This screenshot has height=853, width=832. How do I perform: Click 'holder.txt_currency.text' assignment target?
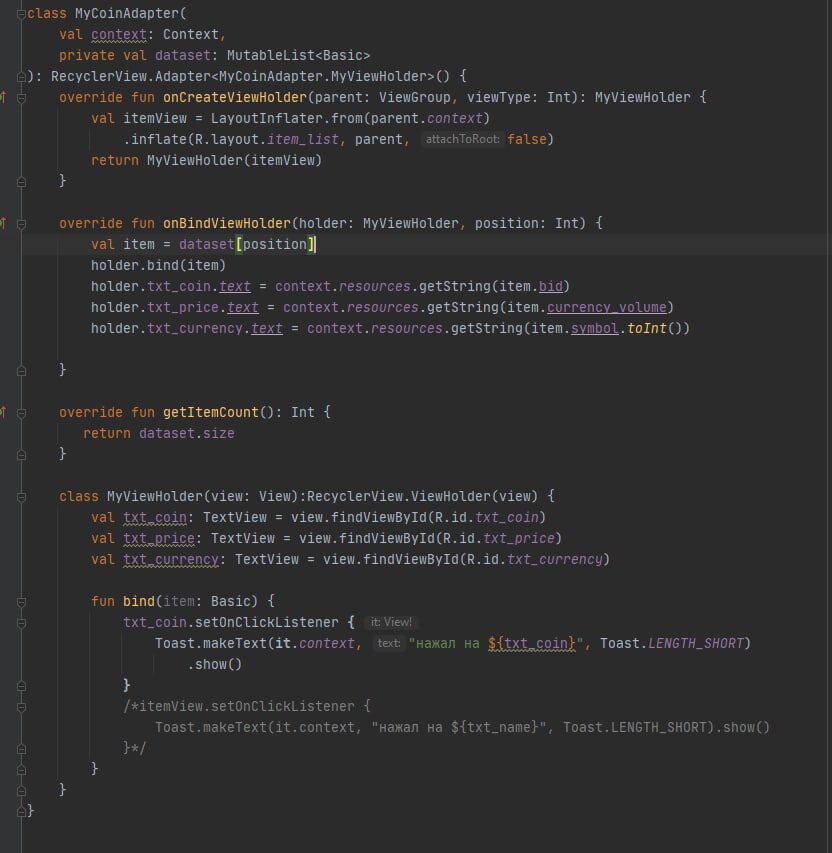[x=187, y=329]
